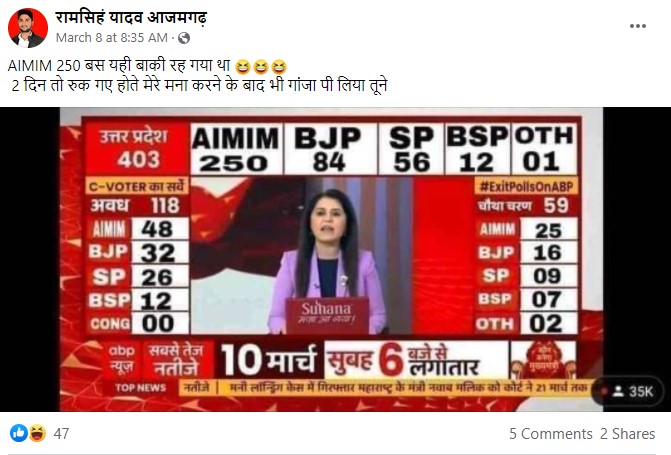Click the C-VOTER survey label
This screenshot has width=671, height=455.
[137, 187]
